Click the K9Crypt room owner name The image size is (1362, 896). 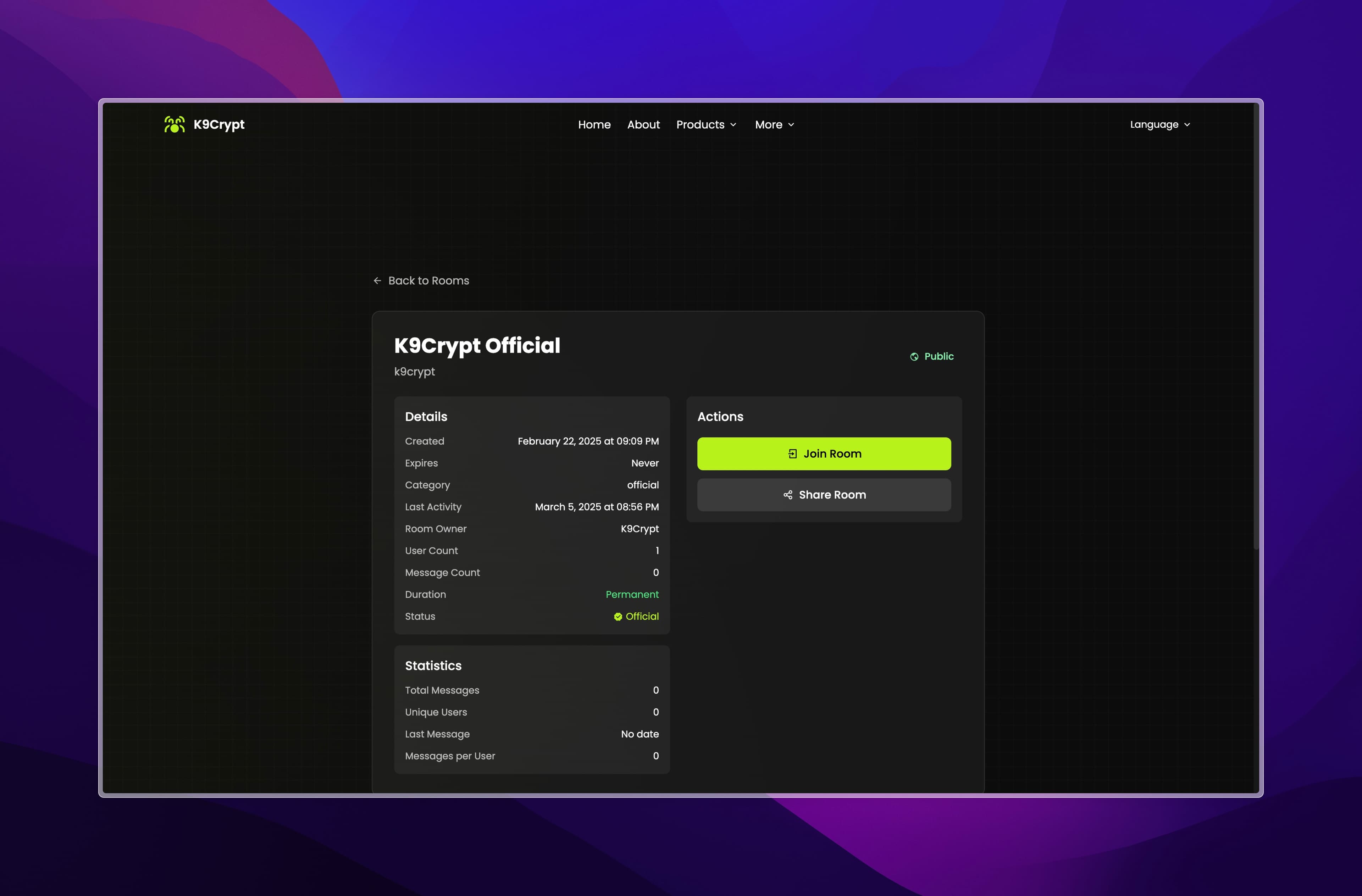(x=639, y=529)
